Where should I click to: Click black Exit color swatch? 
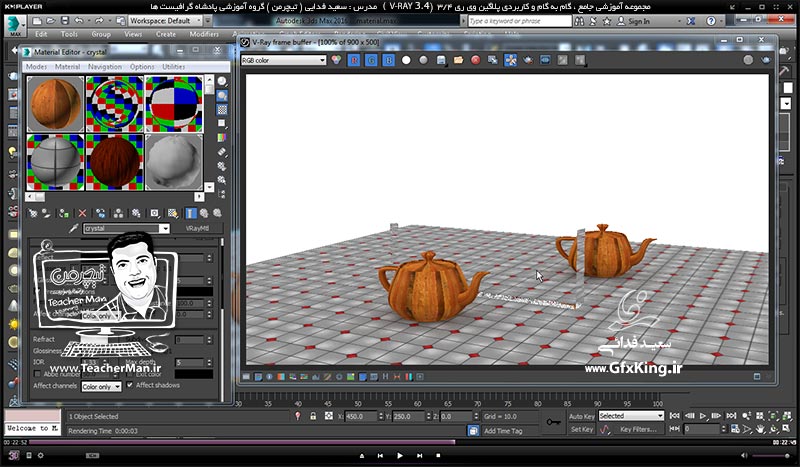(194, 374)
